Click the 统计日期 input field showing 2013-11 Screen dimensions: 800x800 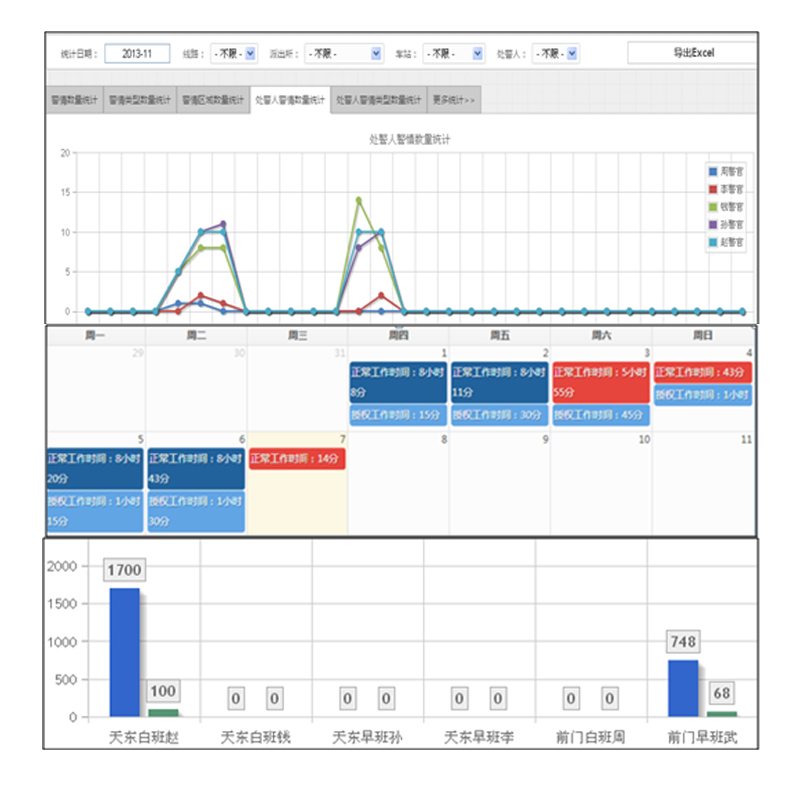pyautogui.click(x=136, y=53)
